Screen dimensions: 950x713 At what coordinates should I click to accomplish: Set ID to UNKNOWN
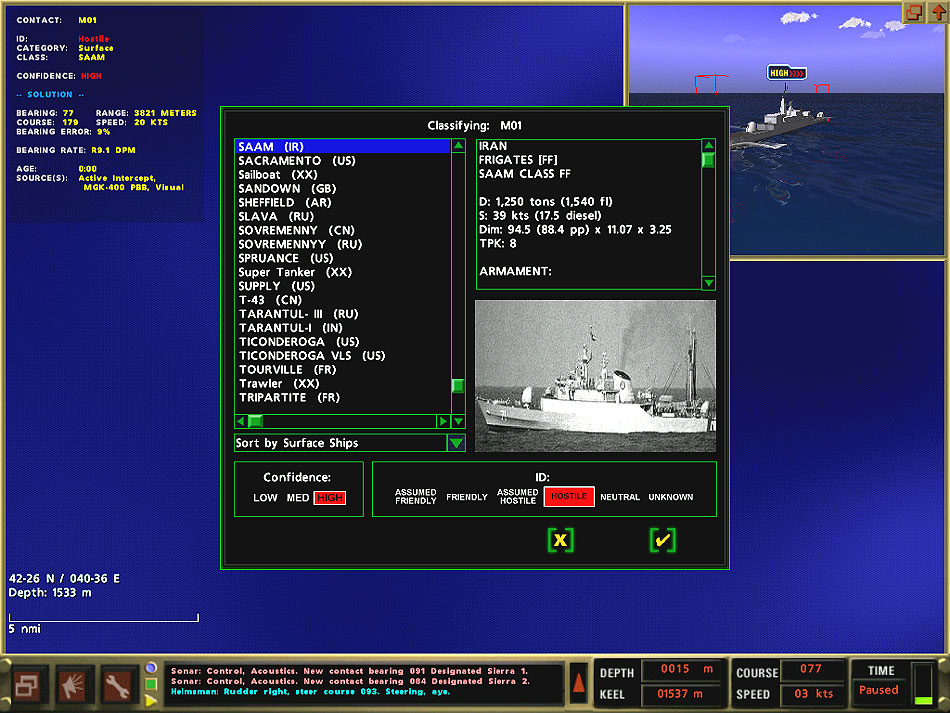pos(671,497)
